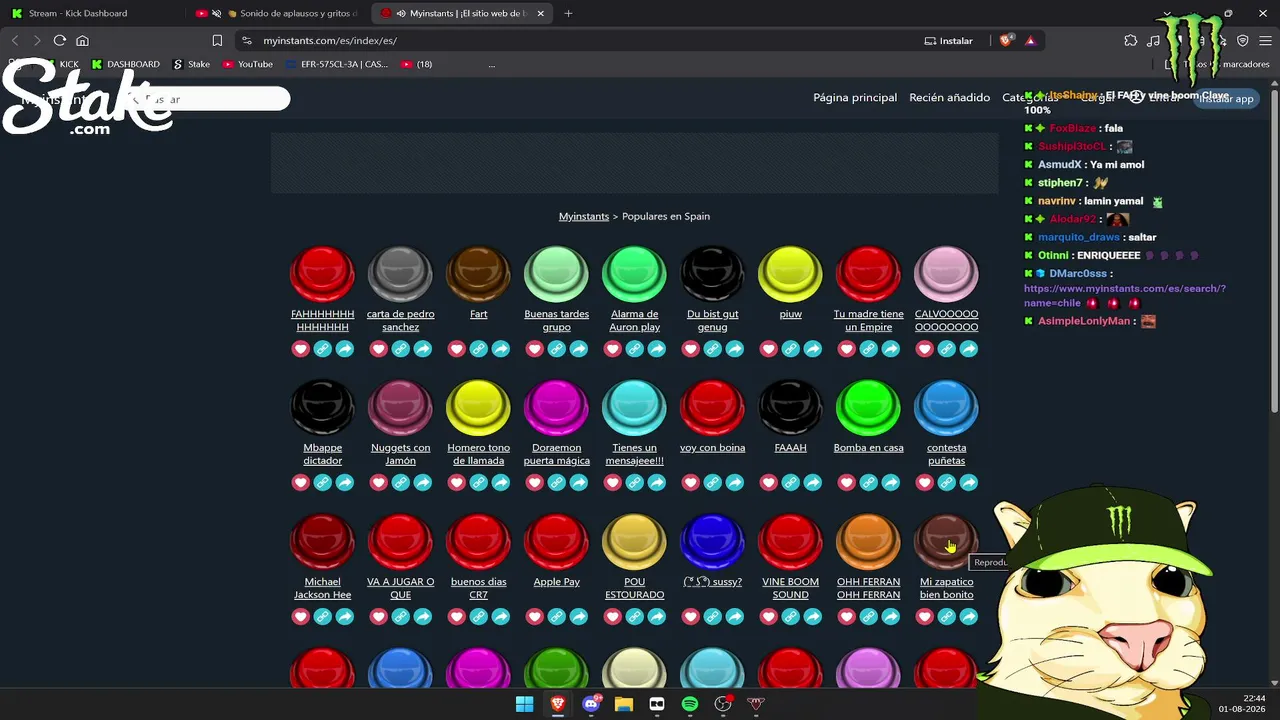Play the red 'FAHHHHHHHHHHHHHHH' sound button
This screenshot has height=720, width=1280.
click(x=323, y=274)
